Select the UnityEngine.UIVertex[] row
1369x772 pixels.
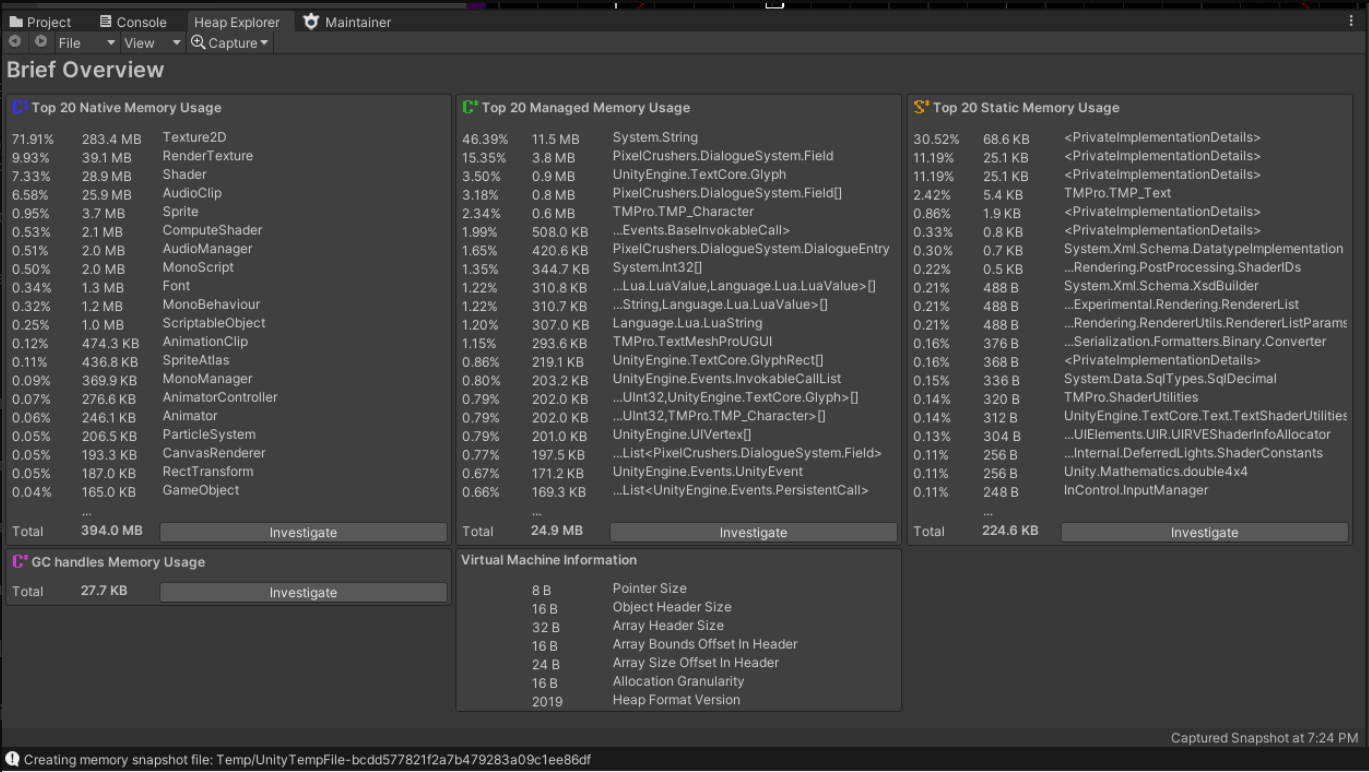pyautogui.click(x=679, y=435)
